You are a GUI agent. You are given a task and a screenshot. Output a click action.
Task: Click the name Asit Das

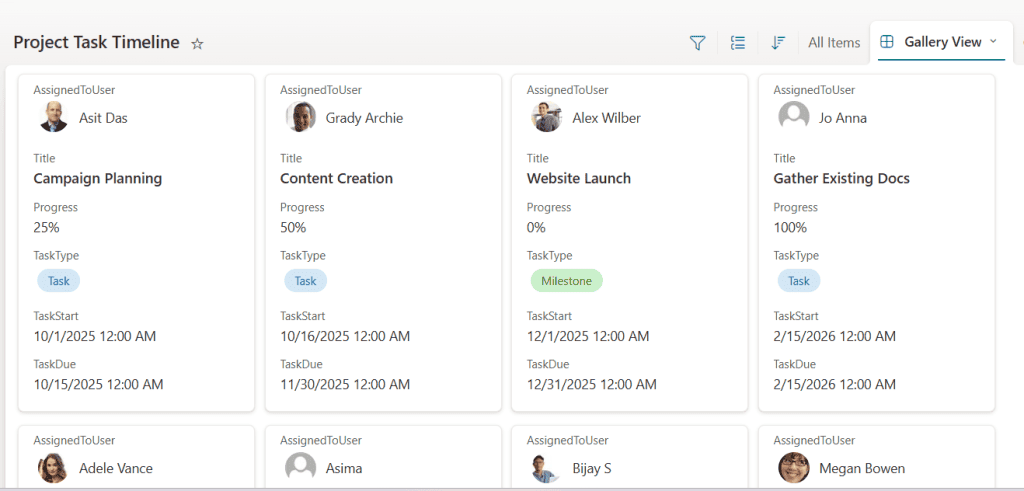tap(103, 118)
